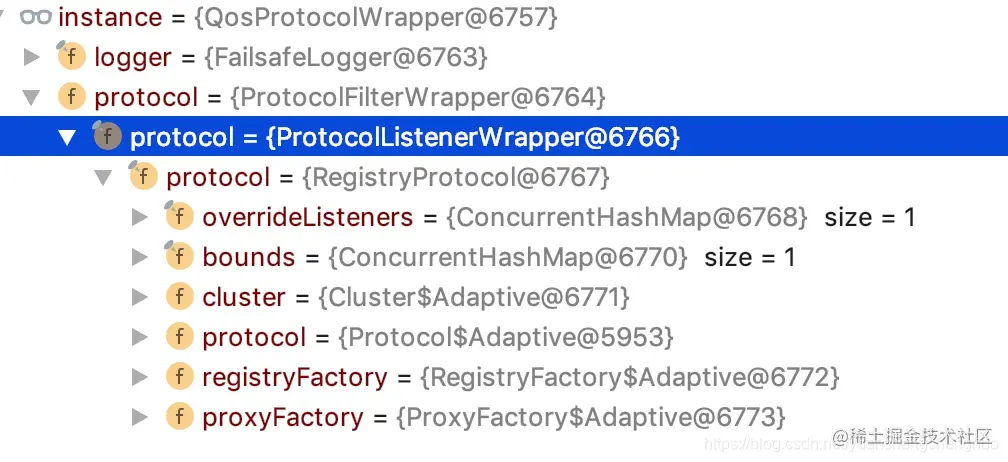The height and width of the screenshot is (462, 1008).
Task: Click the field icon next to bounds
Action: 179,257
